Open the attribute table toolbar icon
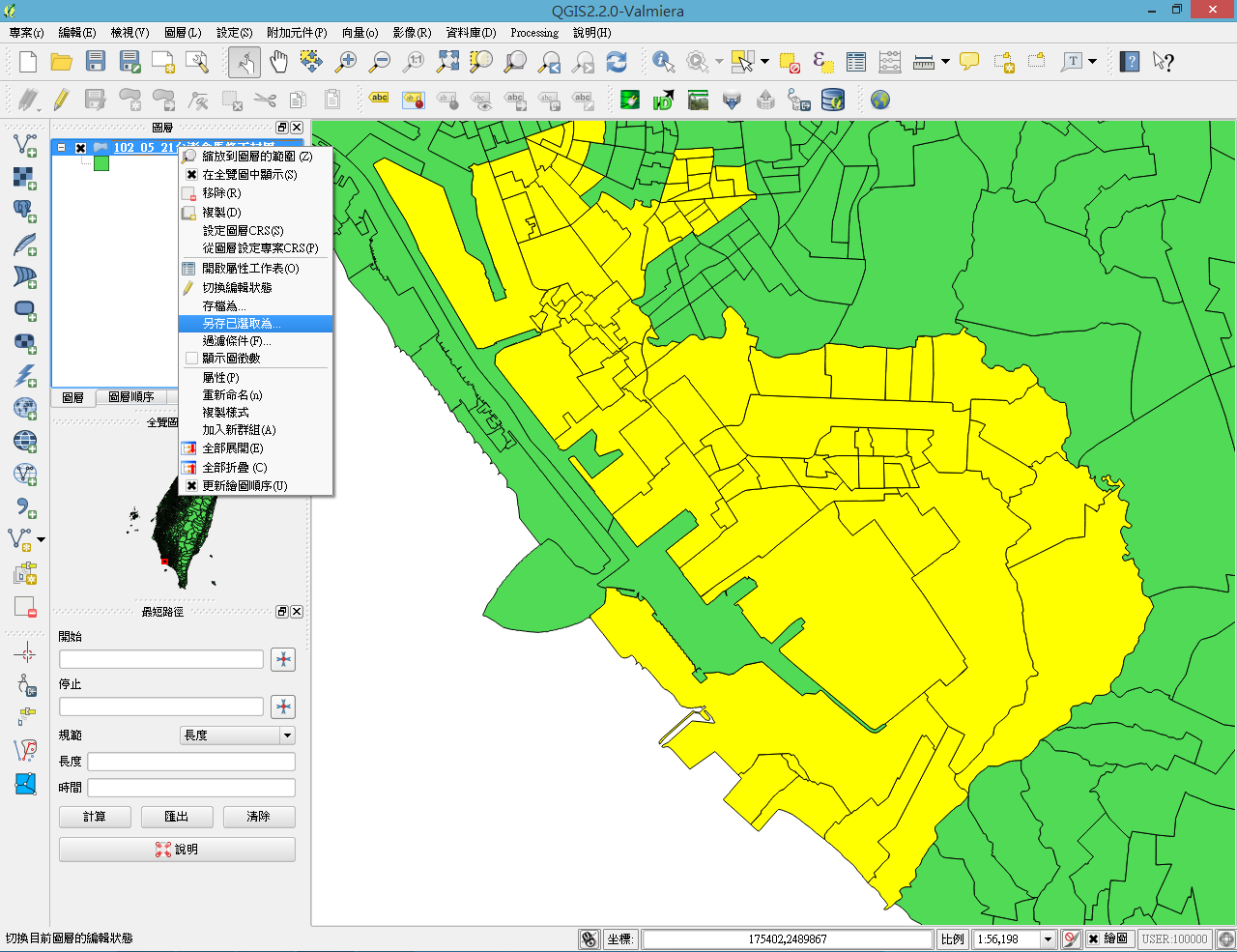 pyautogui.click(x=856, y=63)
